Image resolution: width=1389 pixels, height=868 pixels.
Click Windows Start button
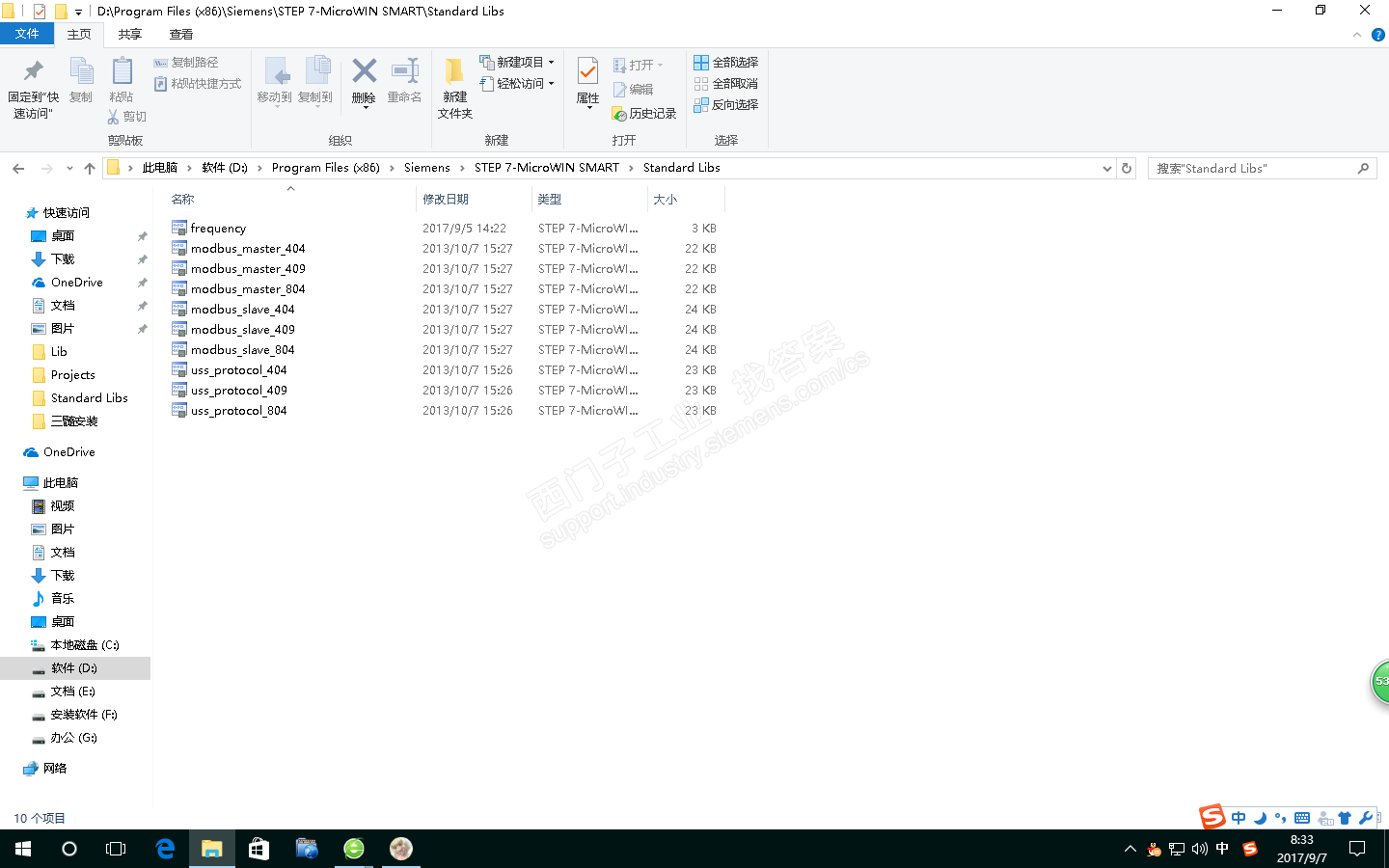pyautogui.click(x=23, y=849)
